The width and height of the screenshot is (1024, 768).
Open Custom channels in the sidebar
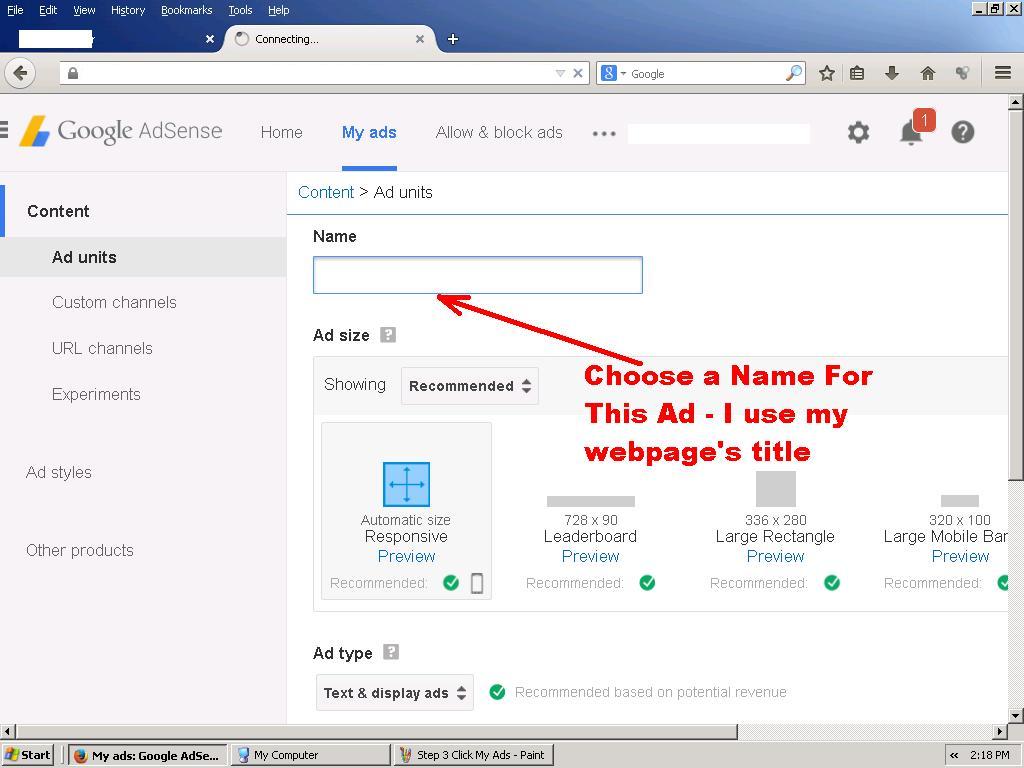click(114, 302)
